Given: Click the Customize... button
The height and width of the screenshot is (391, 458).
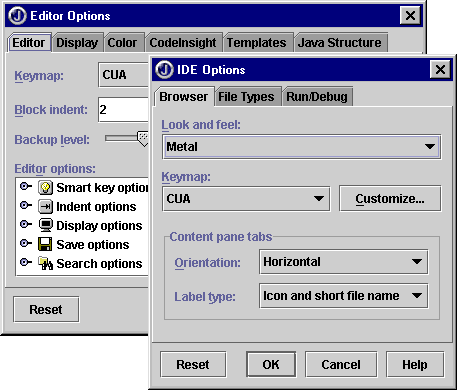Looking at the screenshot, I should 390,199.
